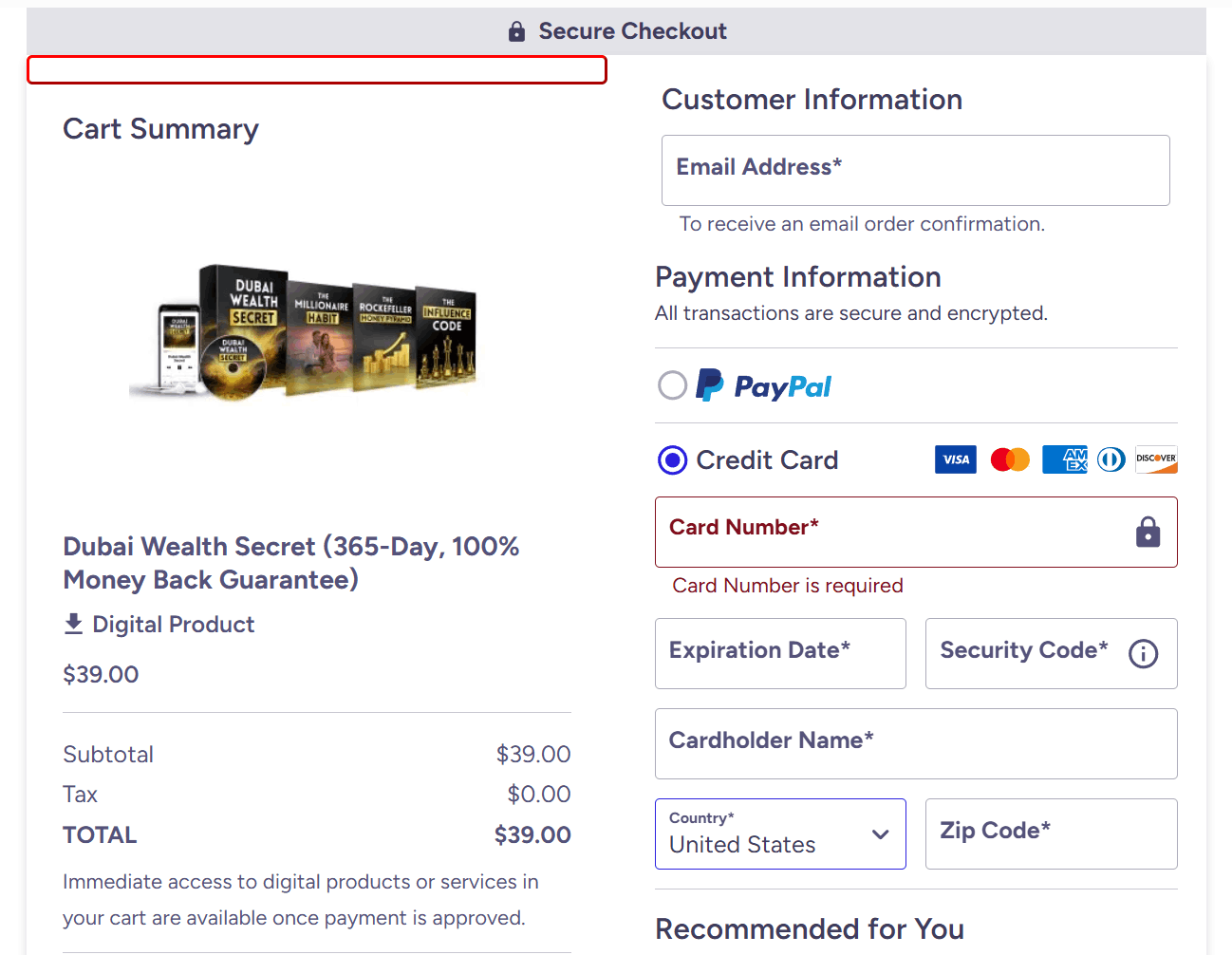The height and width of the screenshot is (955, 1232).
Task: Click the Security Code info icon
Action: point(1143,653)
